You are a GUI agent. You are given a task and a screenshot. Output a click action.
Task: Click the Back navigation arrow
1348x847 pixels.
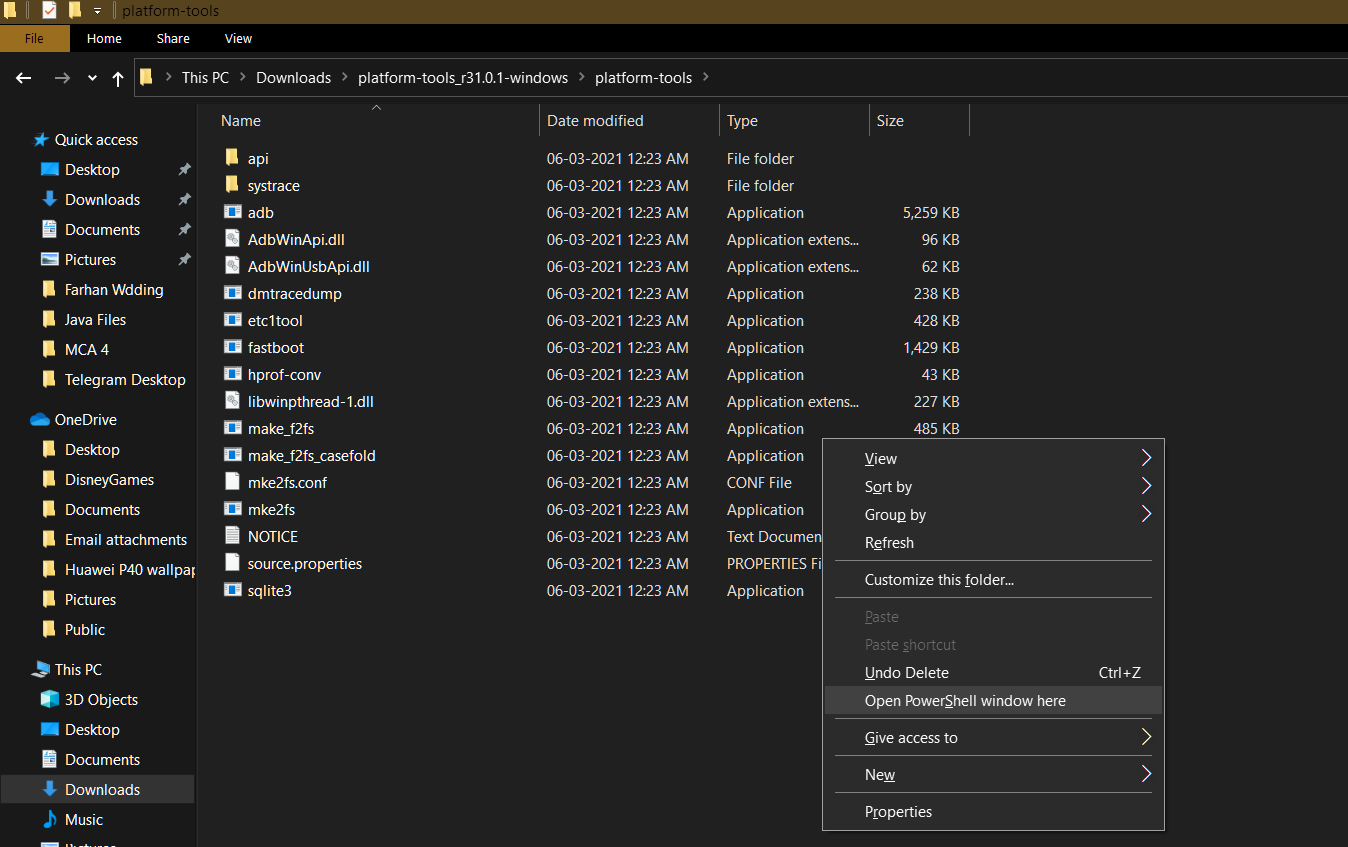pos(24,78)
